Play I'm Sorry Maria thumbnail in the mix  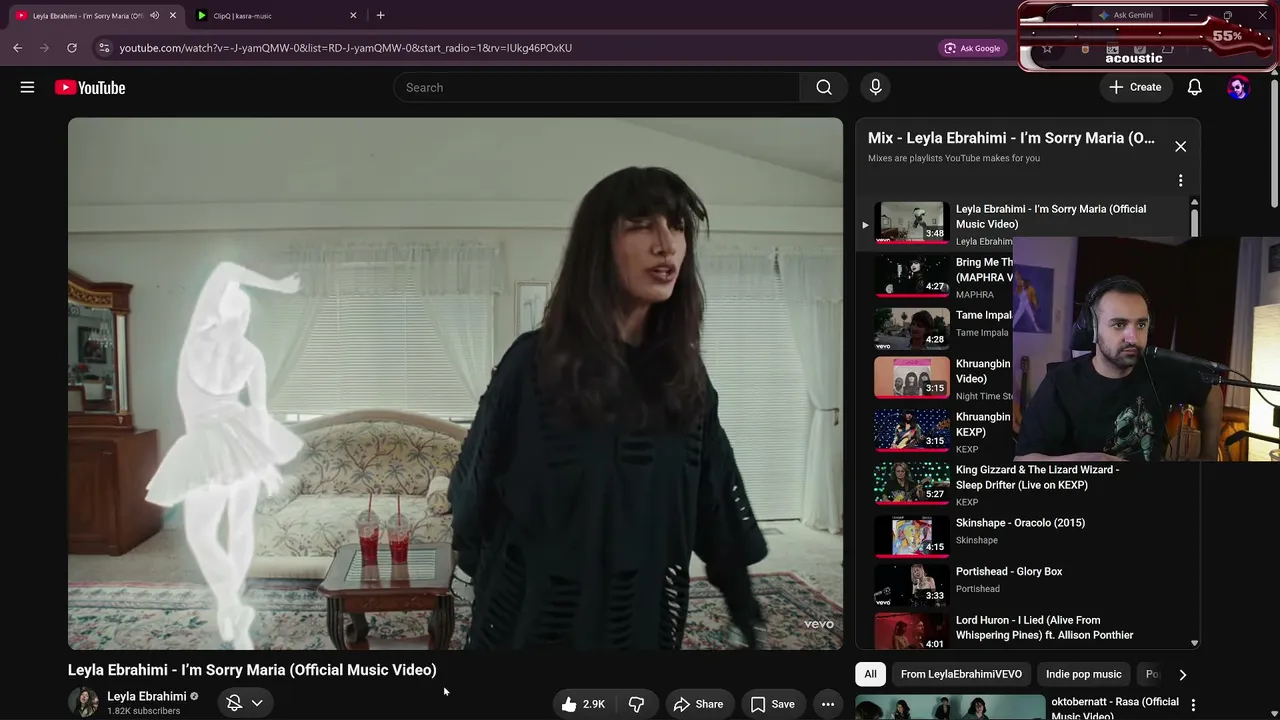pos(912,223)
